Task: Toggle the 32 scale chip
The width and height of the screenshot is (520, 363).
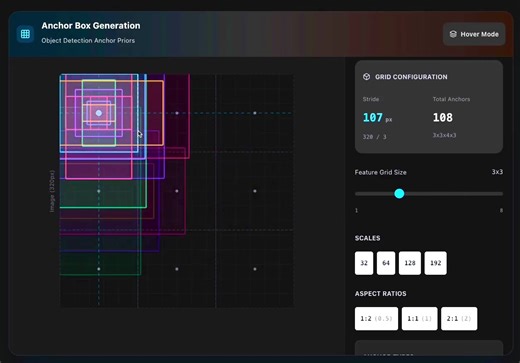Action: coord(364,263)
